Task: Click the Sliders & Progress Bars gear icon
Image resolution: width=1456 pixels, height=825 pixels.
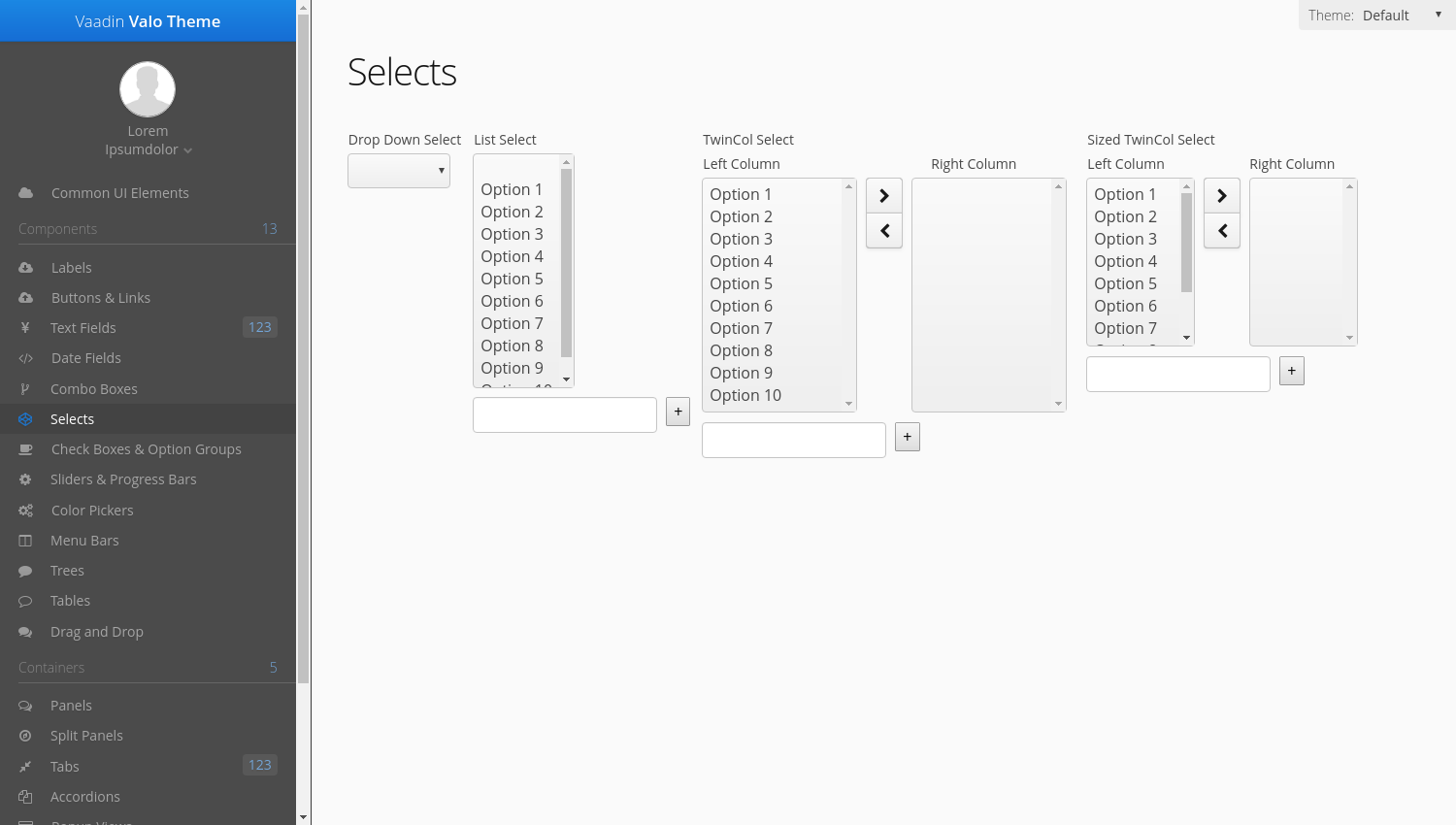Action: tap(25, 479)
